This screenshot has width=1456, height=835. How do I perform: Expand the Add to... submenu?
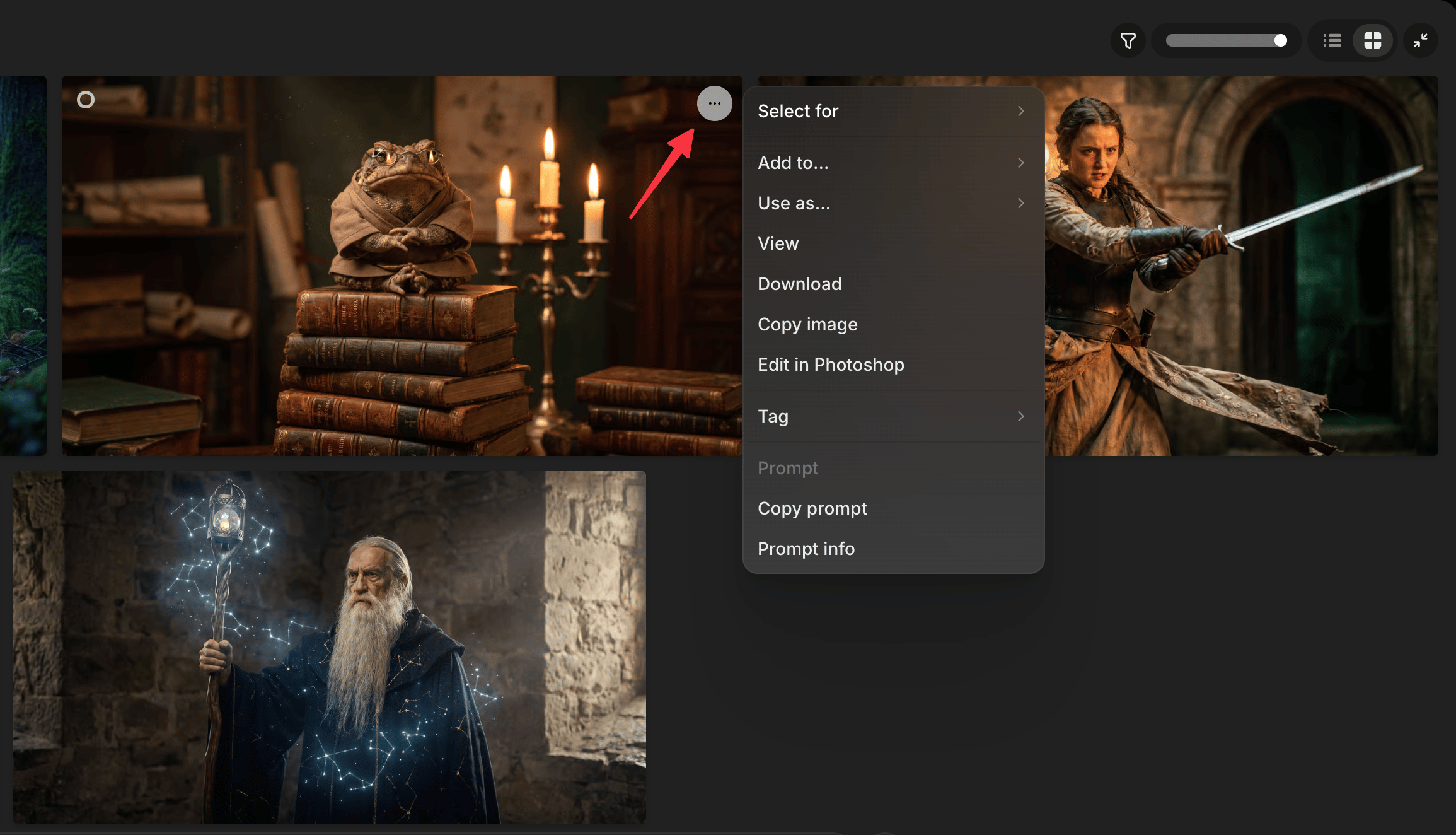[893, 163]
